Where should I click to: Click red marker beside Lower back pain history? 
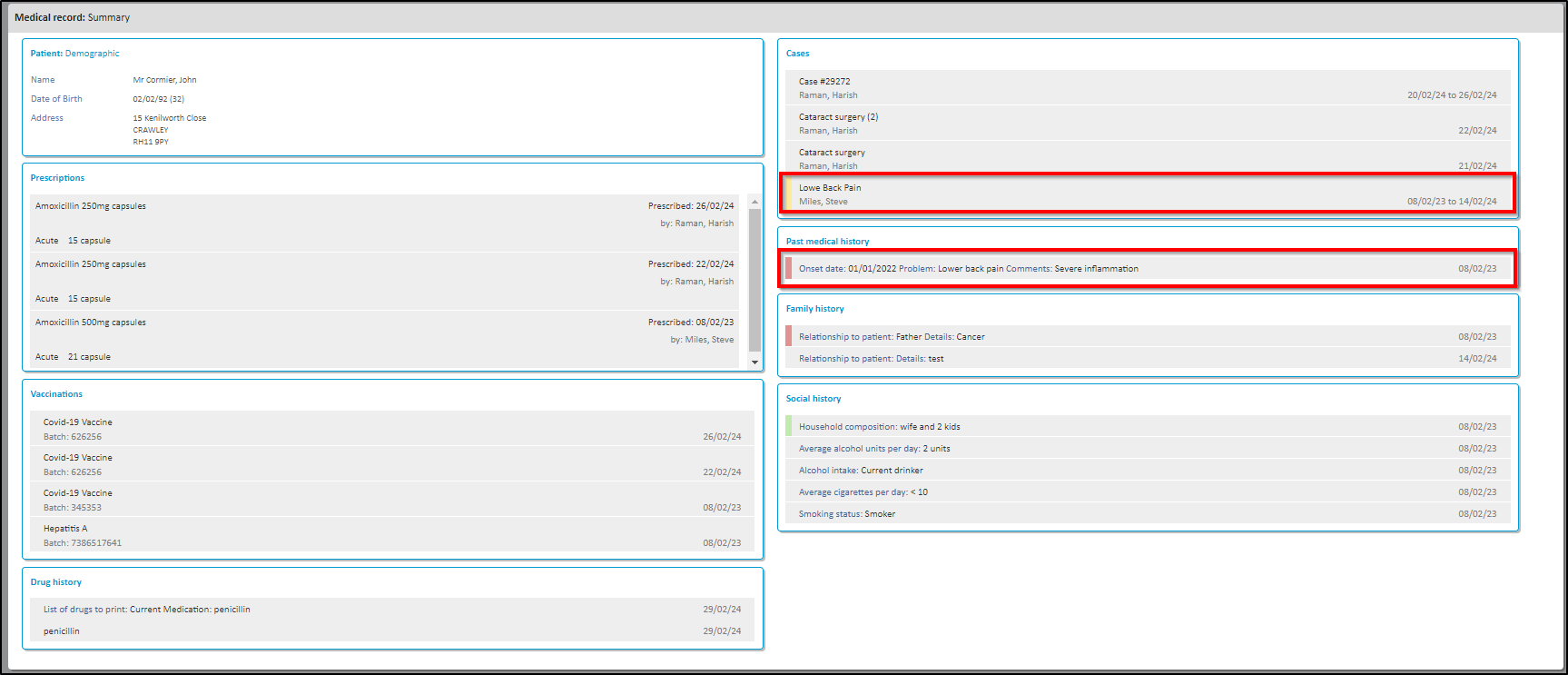pyautogui.click(x=788, y=269)
